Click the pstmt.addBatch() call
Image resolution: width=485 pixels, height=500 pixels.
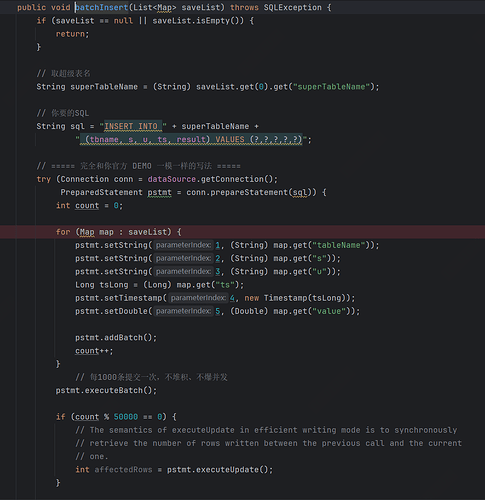[116, 337]
